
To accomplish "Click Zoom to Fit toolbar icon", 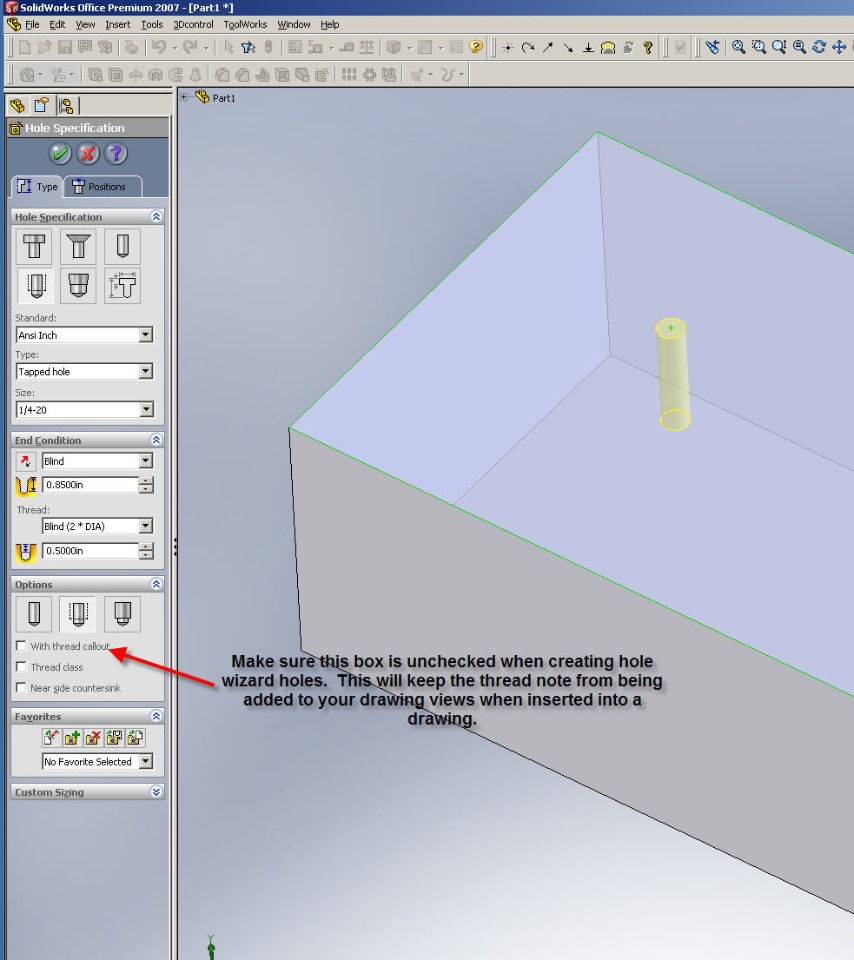I will (x=739, y=47).
